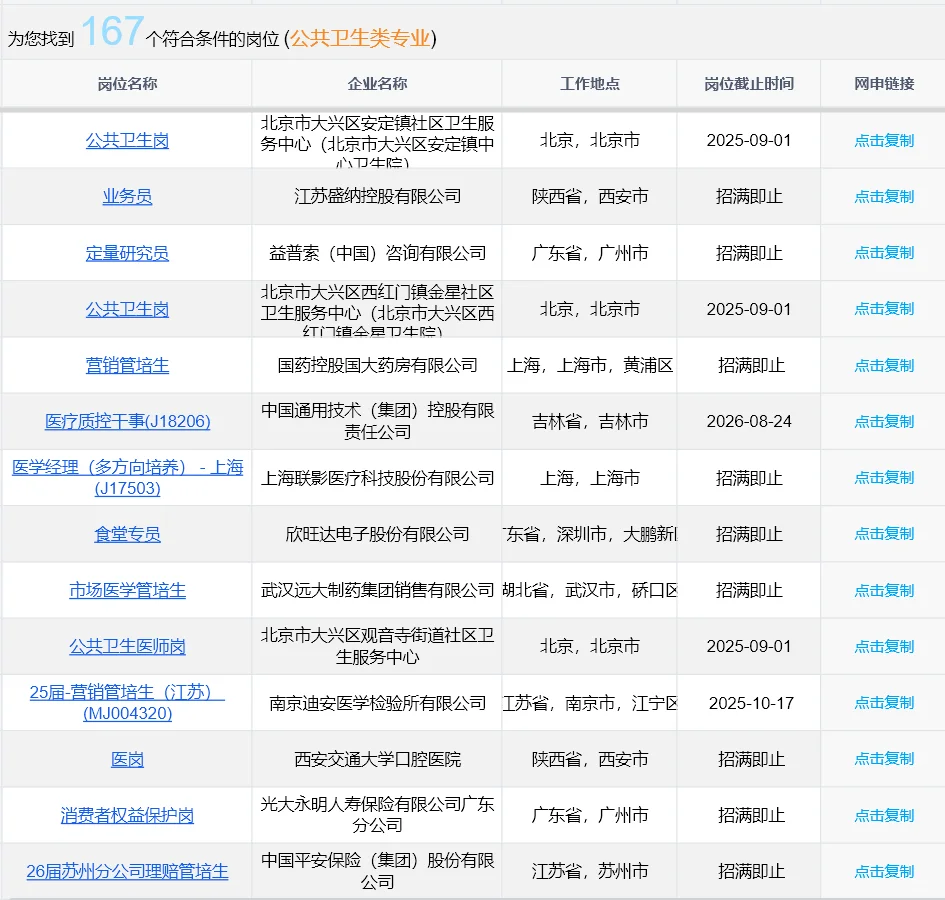
Task: Open the 医疗质控干事(J18206) job link
Action: click(127, 421)
